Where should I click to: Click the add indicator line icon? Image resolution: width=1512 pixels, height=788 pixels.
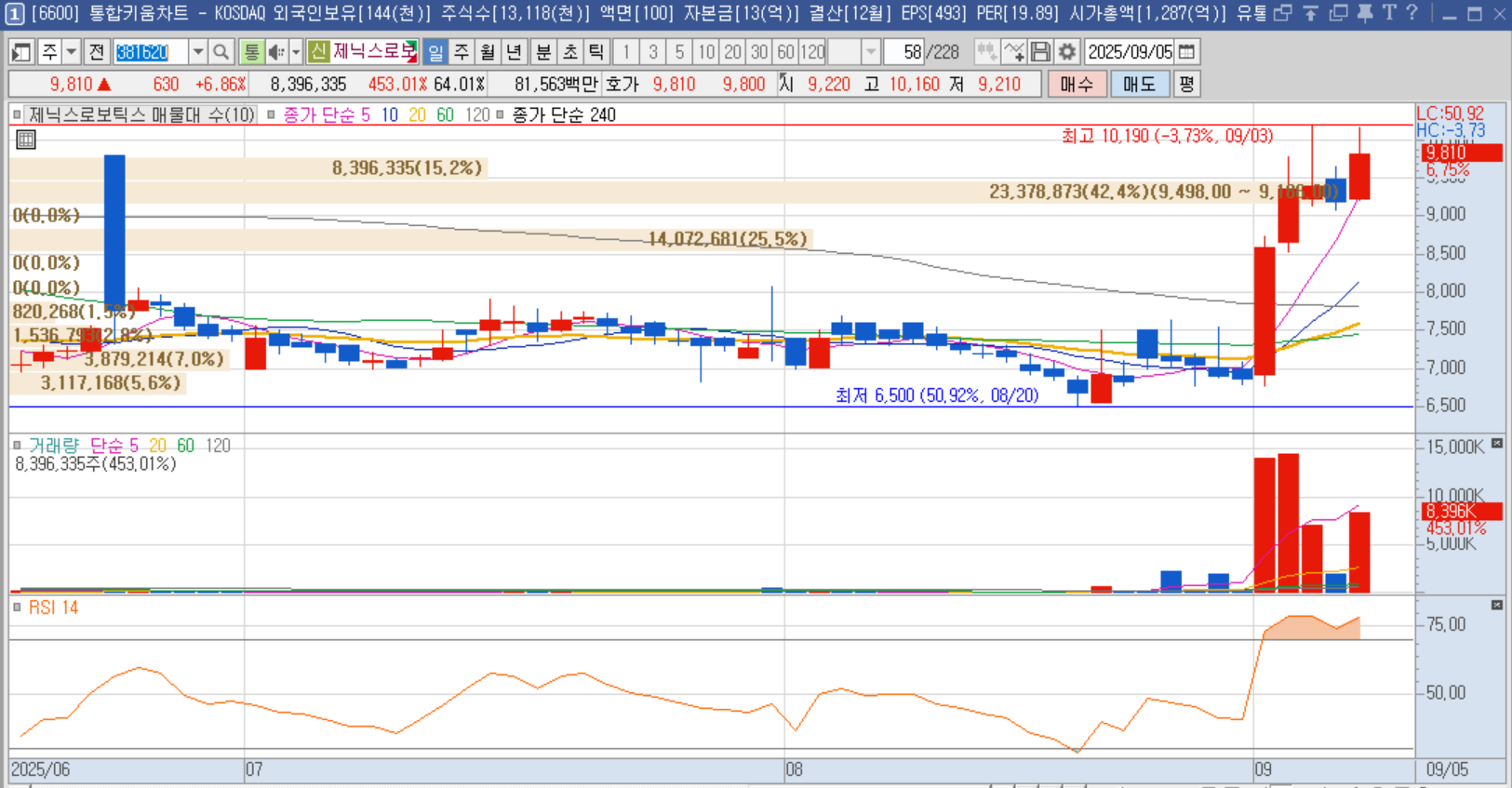pyautogui.click(x=1014, y=52)
